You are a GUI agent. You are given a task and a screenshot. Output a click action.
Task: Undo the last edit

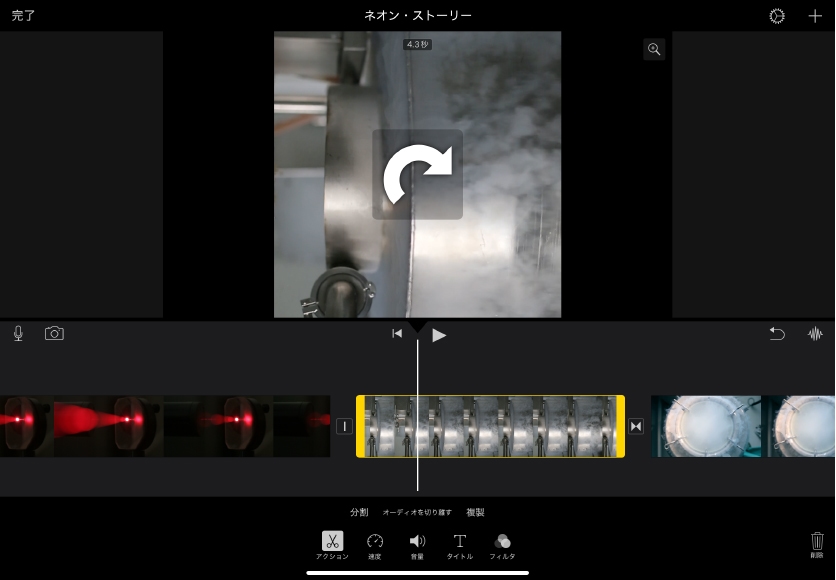[x=777, y=334]
